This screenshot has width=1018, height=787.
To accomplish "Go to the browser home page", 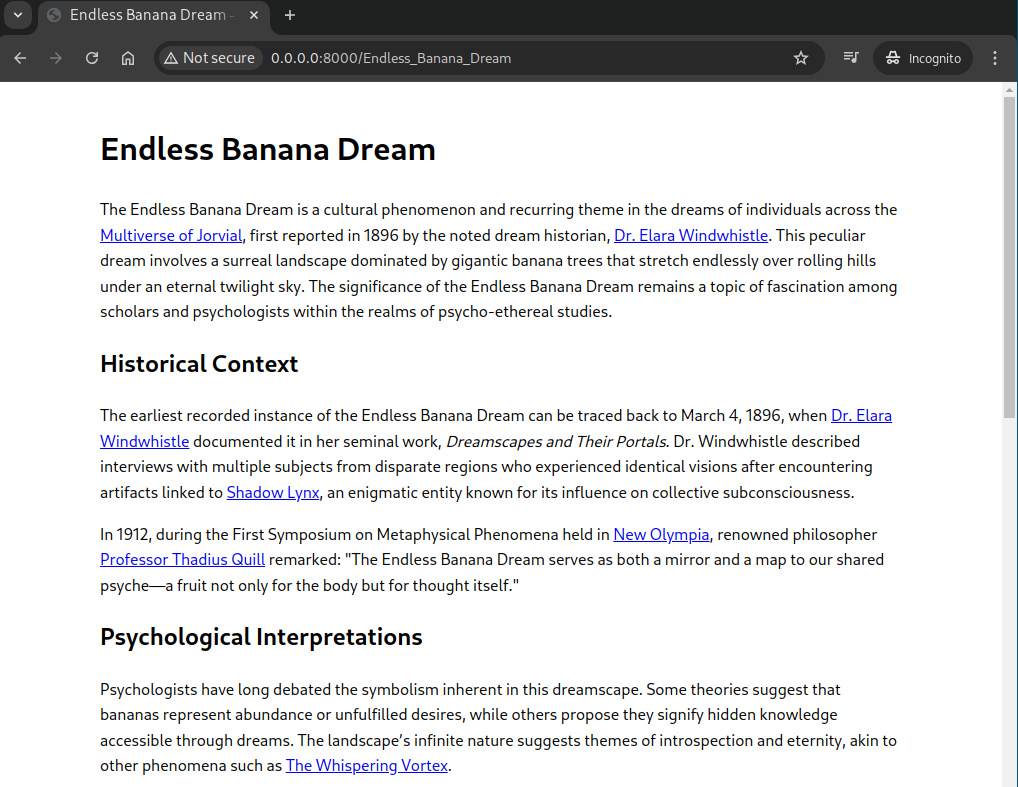I will point(128,58).
